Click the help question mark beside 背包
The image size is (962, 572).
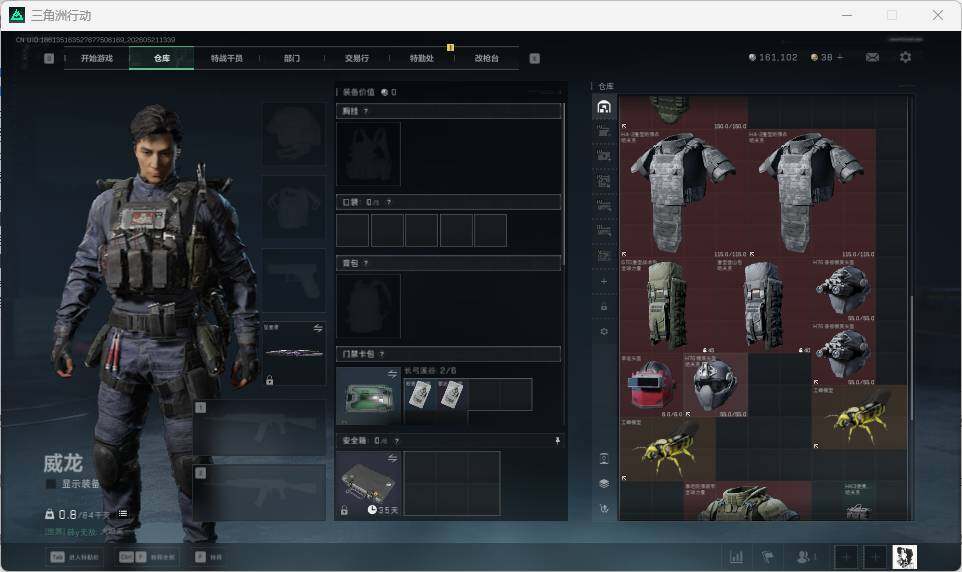point(366,263)
